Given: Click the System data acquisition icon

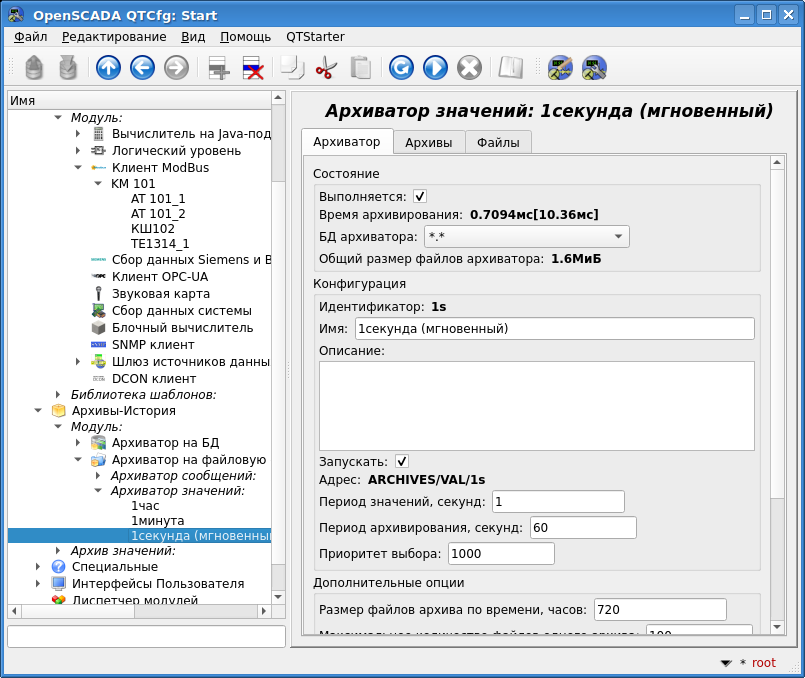Looking at the screenshot, I should coord(99,311).
